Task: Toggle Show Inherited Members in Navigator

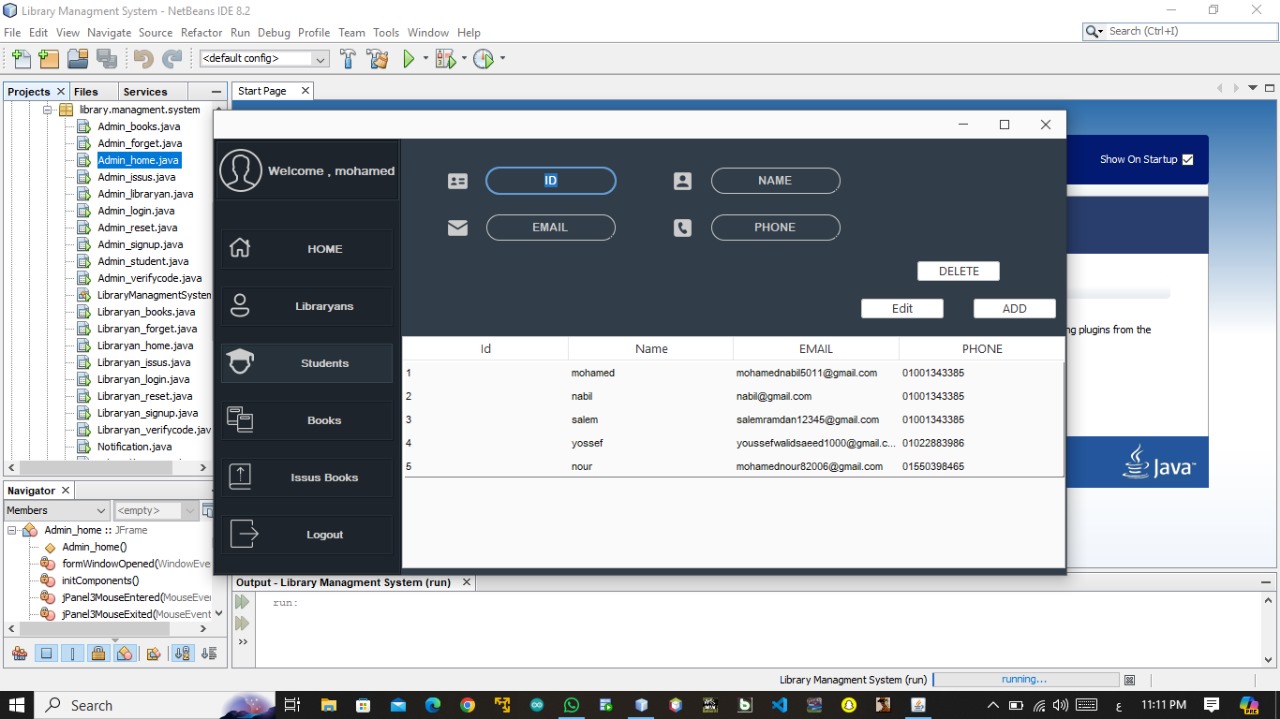Action: [x=19, y=653]
